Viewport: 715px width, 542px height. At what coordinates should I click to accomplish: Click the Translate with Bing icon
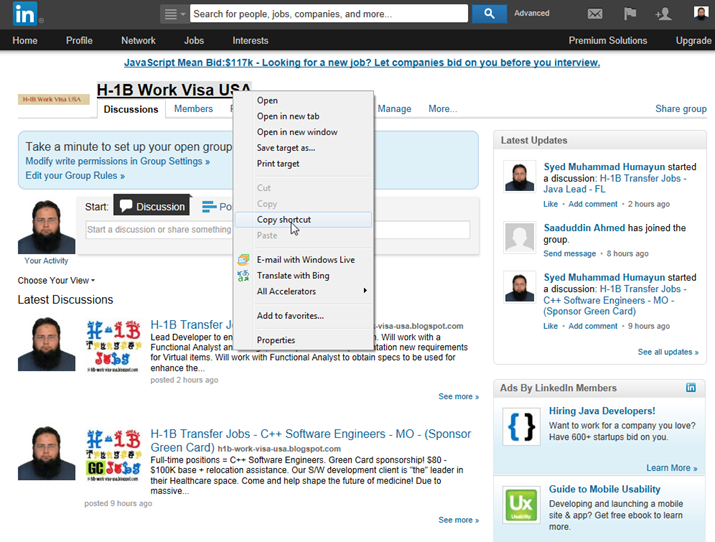click(x=244, y=275)
